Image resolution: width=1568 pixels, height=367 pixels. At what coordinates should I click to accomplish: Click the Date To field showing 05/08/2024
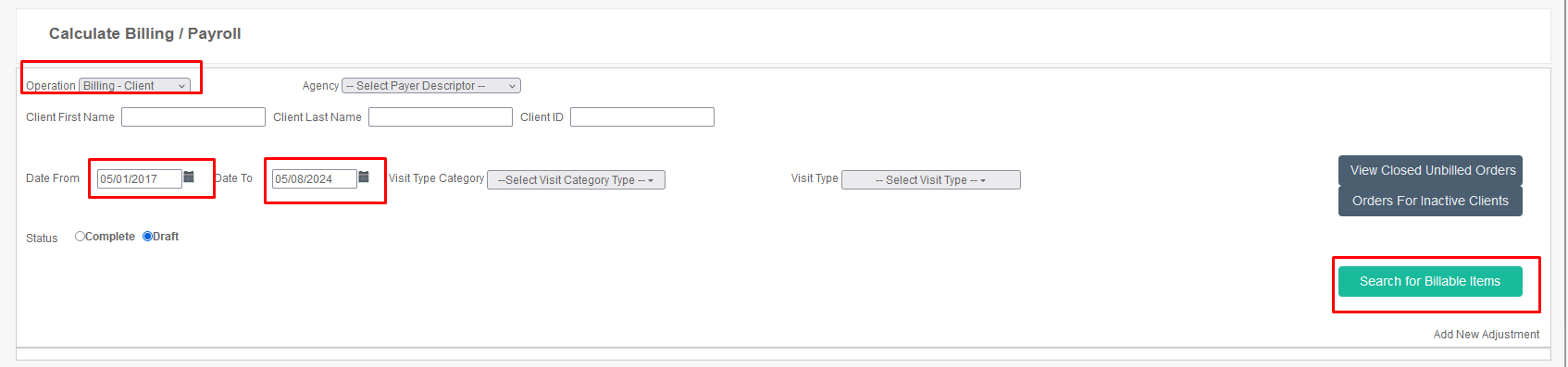[x=315, y=179]
